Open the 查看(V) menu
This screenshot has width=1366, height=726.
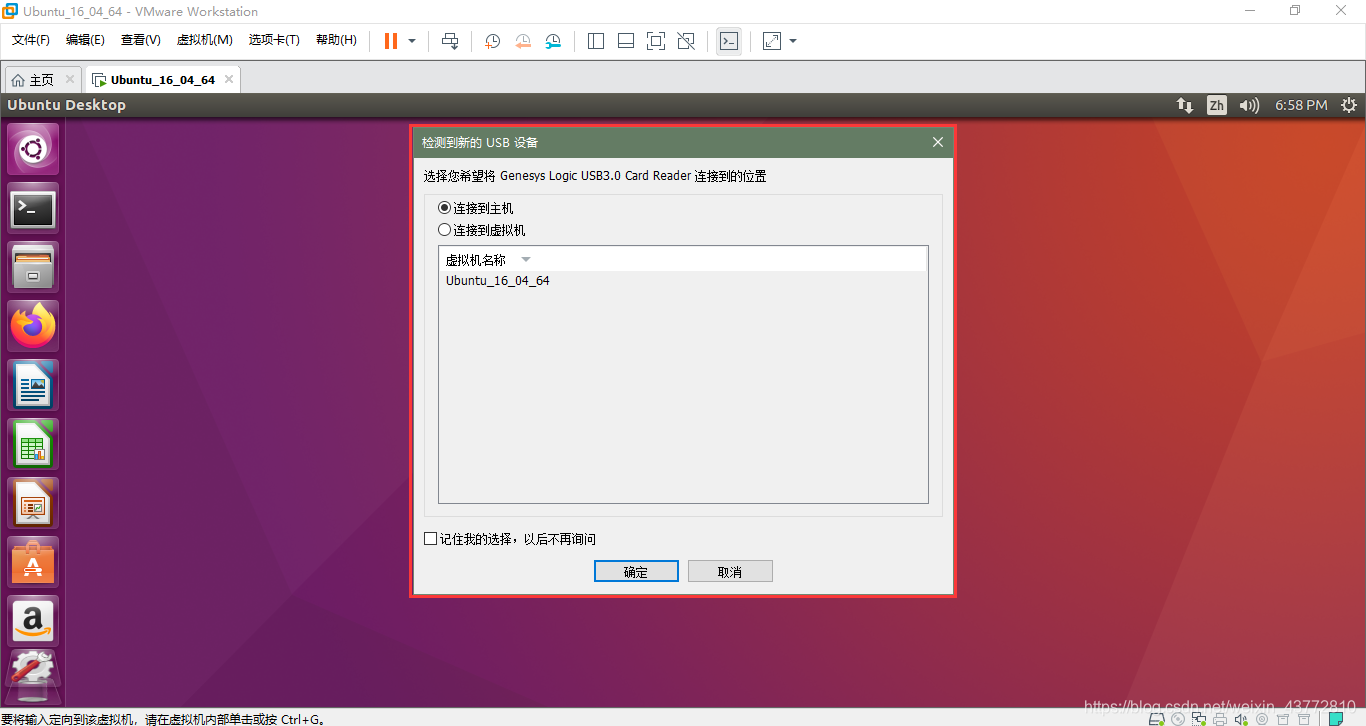click(141, 40)
